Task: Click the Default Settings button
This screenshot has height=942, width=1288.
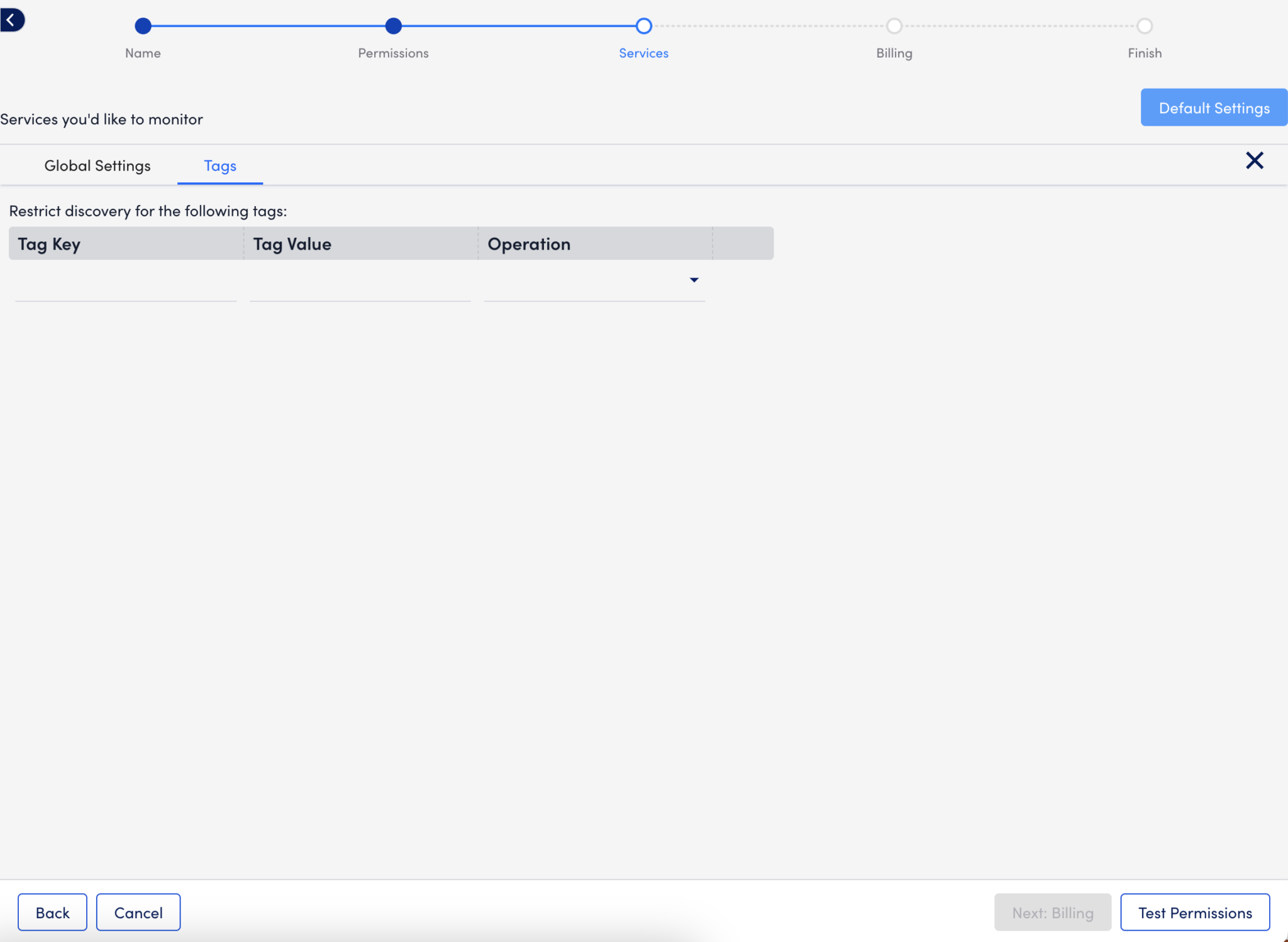Action: click(1213, 108)
